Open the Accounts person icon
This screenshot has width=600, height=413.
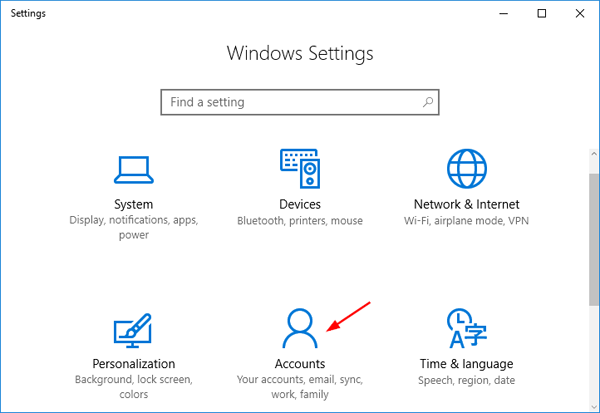coord(300,328)
